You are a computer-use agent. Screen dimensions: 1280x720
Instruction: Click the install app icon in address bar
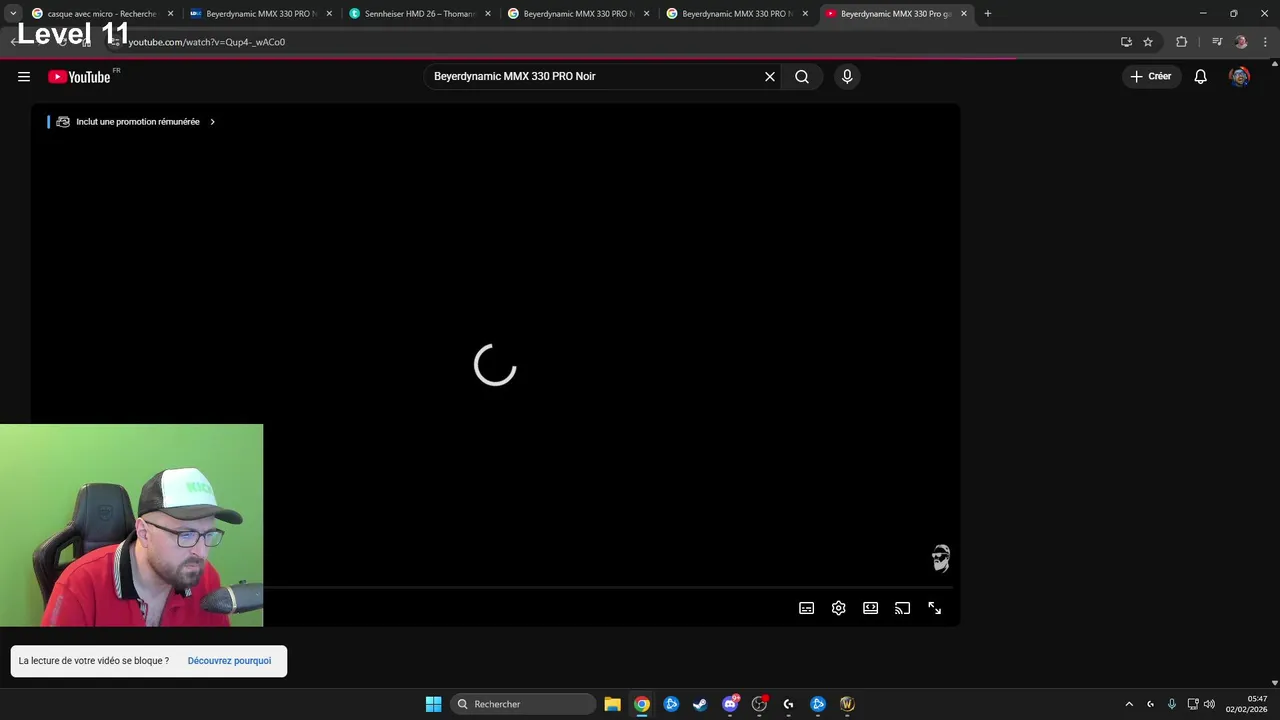coord(1126,42)
